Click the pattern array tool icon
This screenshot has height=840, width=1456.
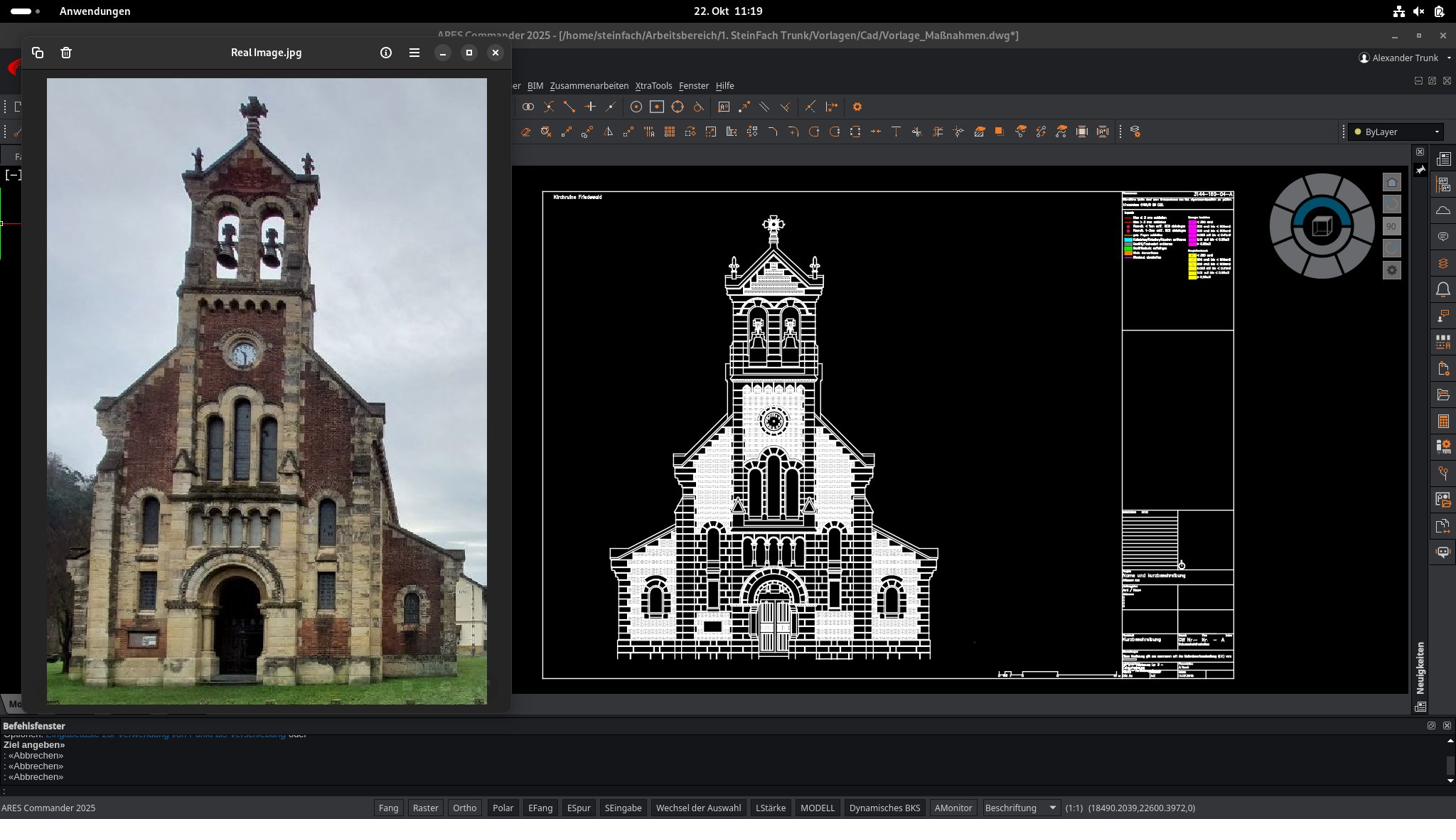coord(670,132)
